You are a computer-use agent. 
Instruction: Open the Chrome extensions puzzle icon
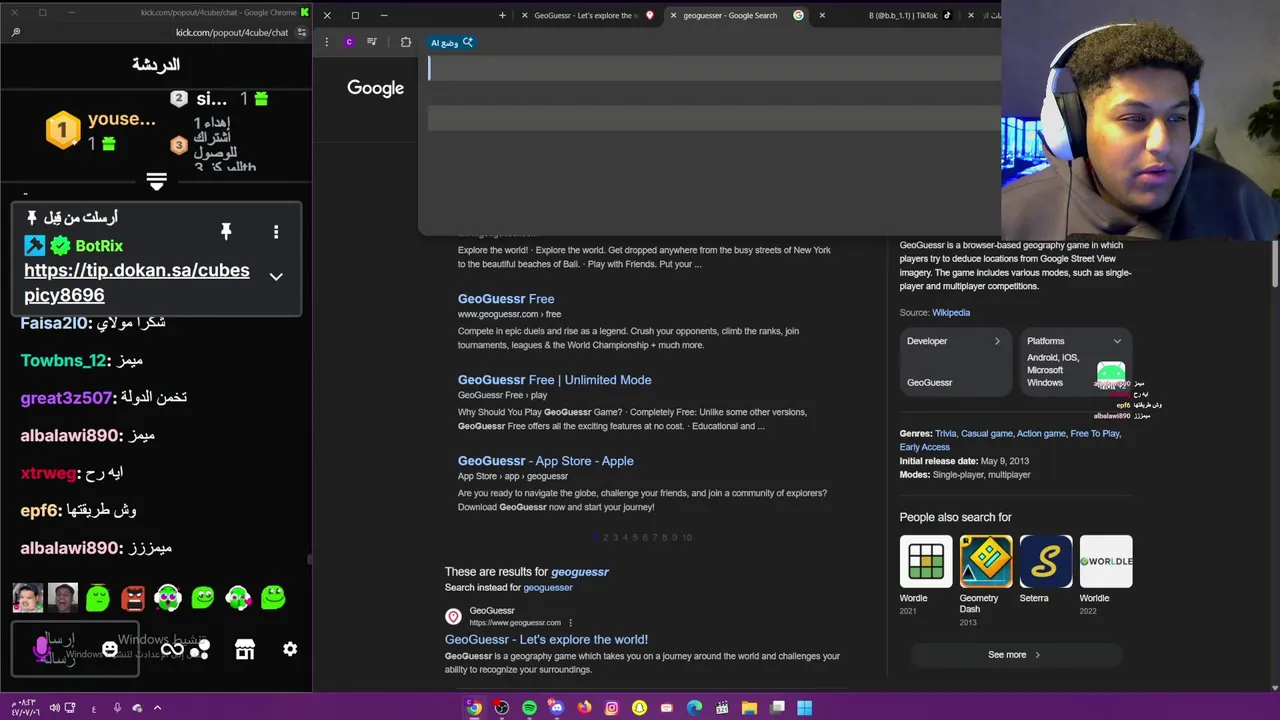pyautogui.click(x=405, y=42)
